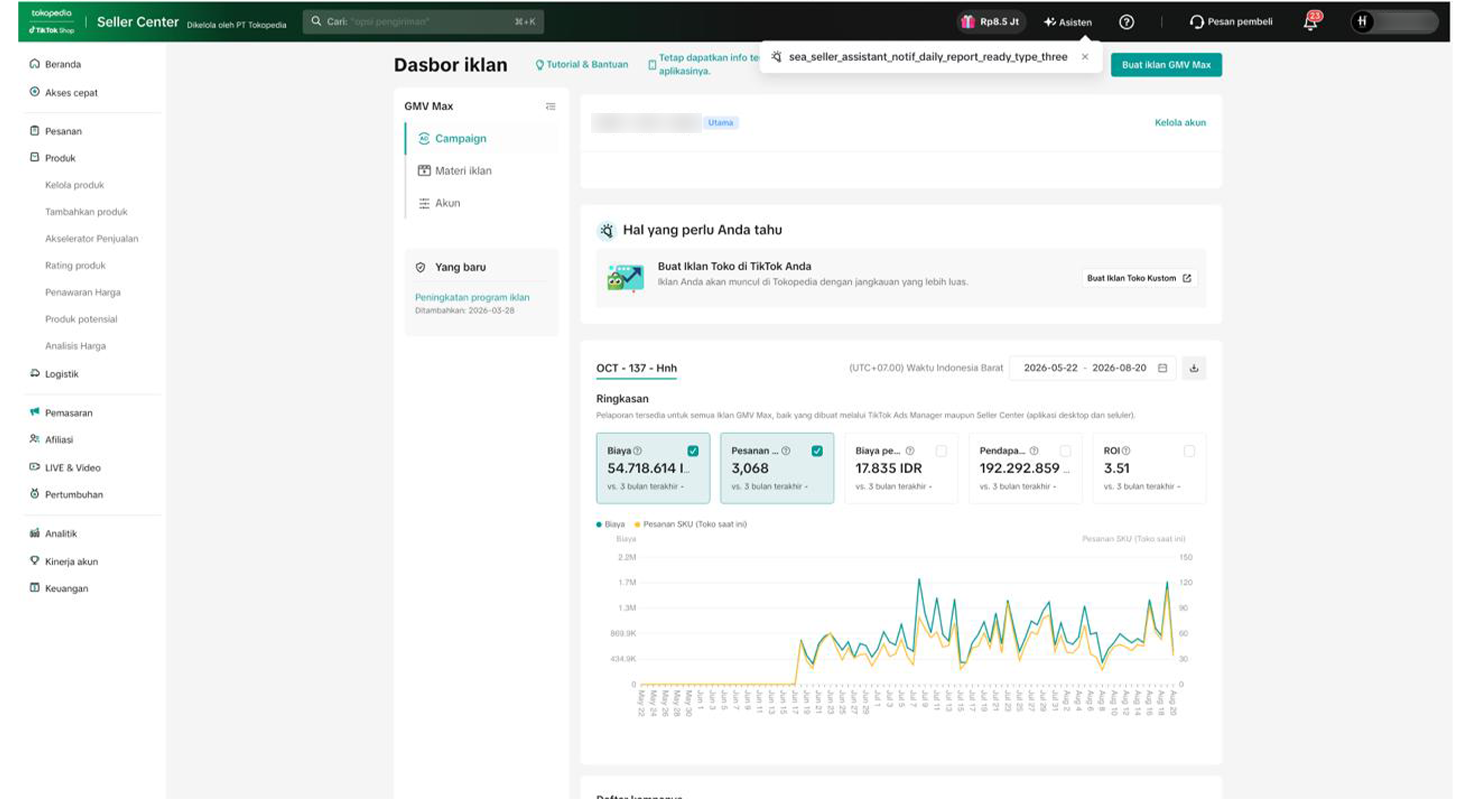Collapse the GMV Max side panel icon
Viewport: 1471px width, 799px height.
550,106
